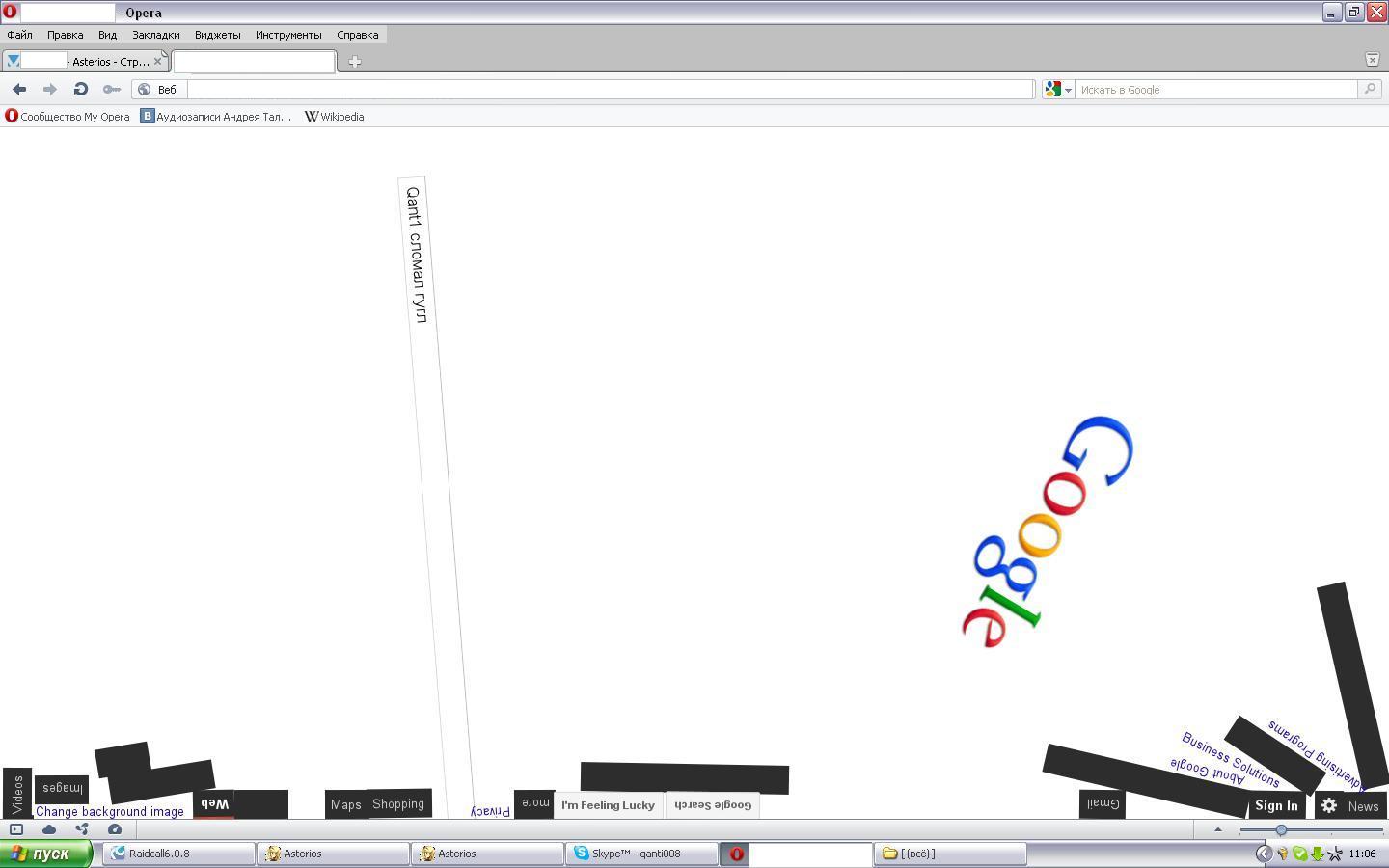Click the upside-down more button
This screenshot has height=868, width=1389.
(534, 802)
